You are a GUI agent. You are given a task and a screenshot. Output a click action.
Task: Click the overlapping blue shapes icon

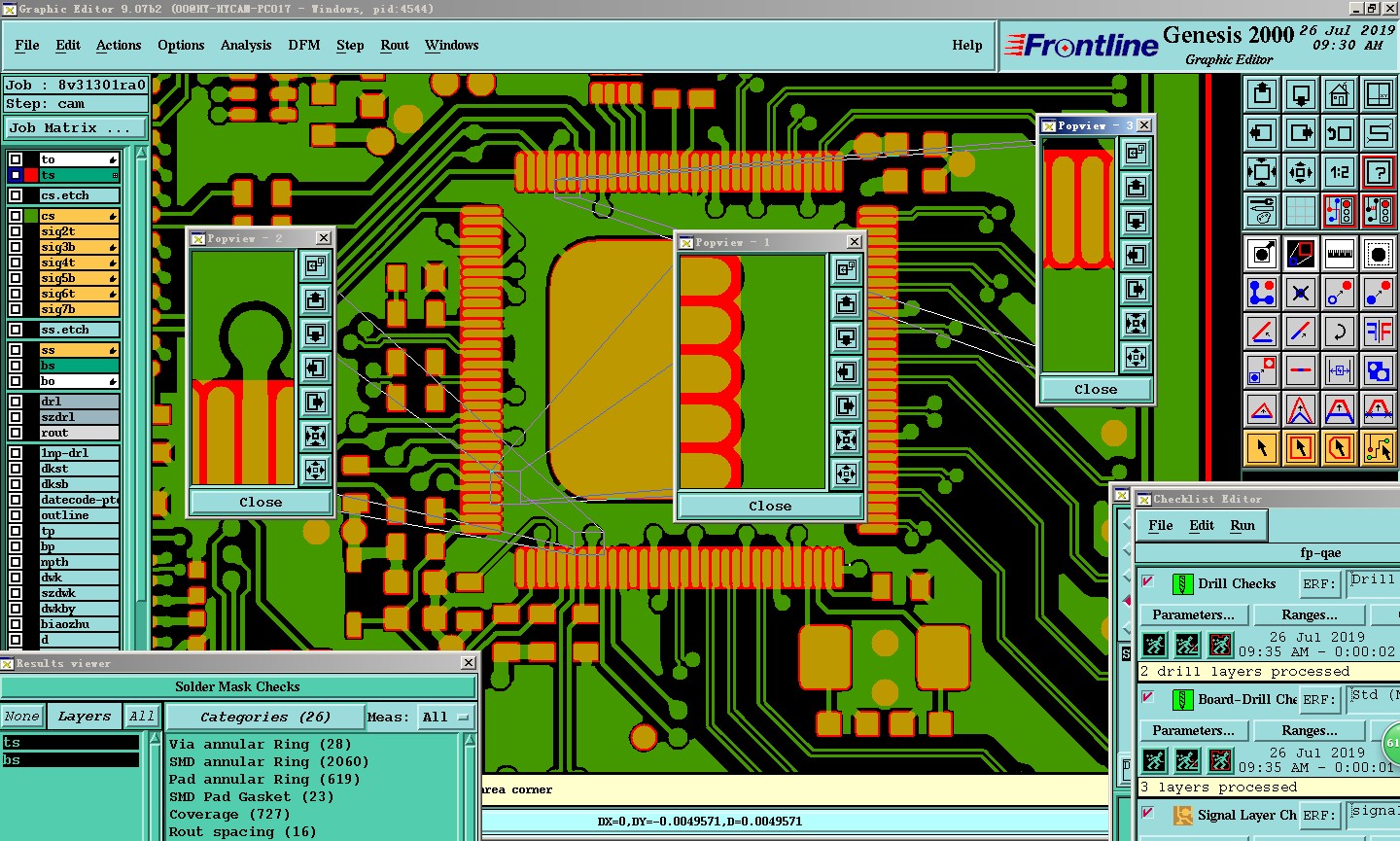pyautogui.click(x=1379, y=370)
